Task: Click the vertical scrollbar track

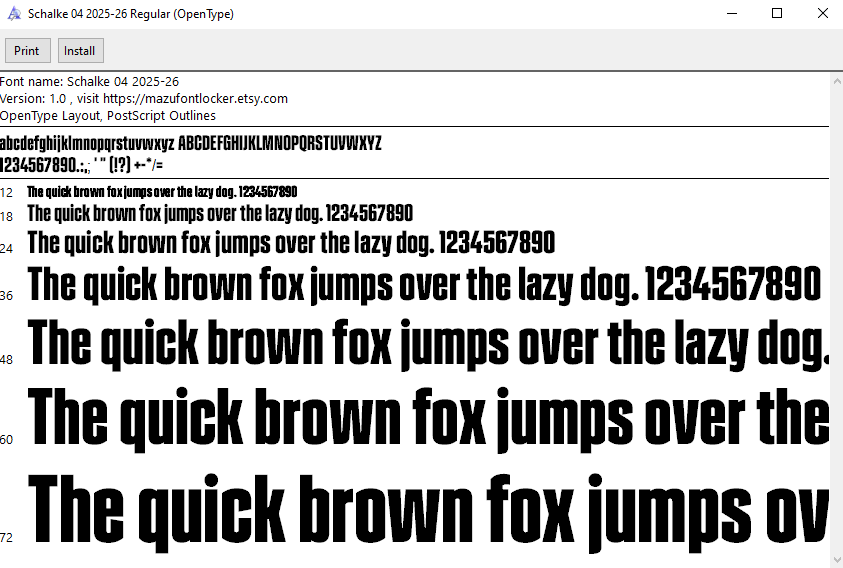Action: click(x=836, y=320)
